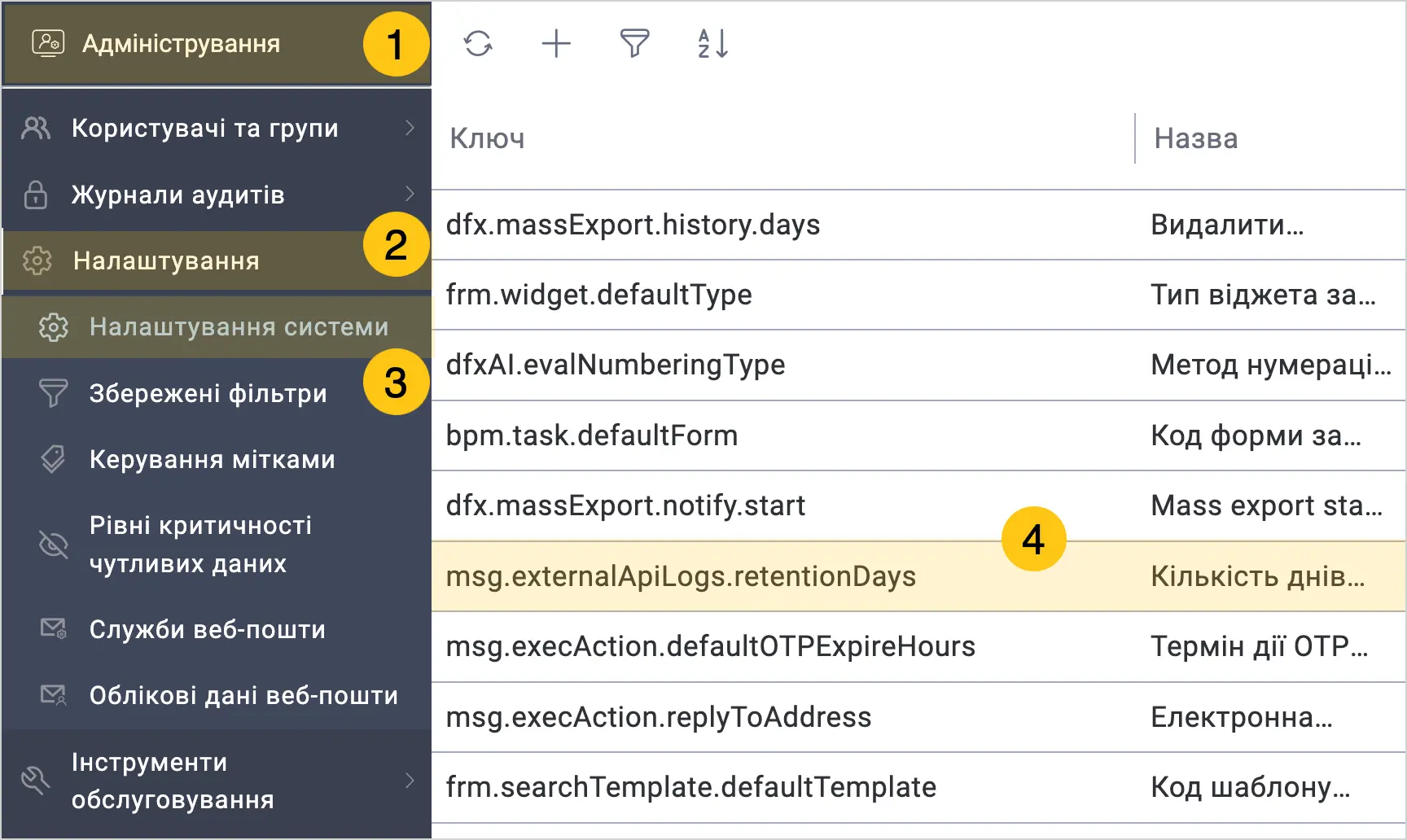Select the dfx.massExport.history.days key
Screen dimensions: 1407x840
click(633, 225)
